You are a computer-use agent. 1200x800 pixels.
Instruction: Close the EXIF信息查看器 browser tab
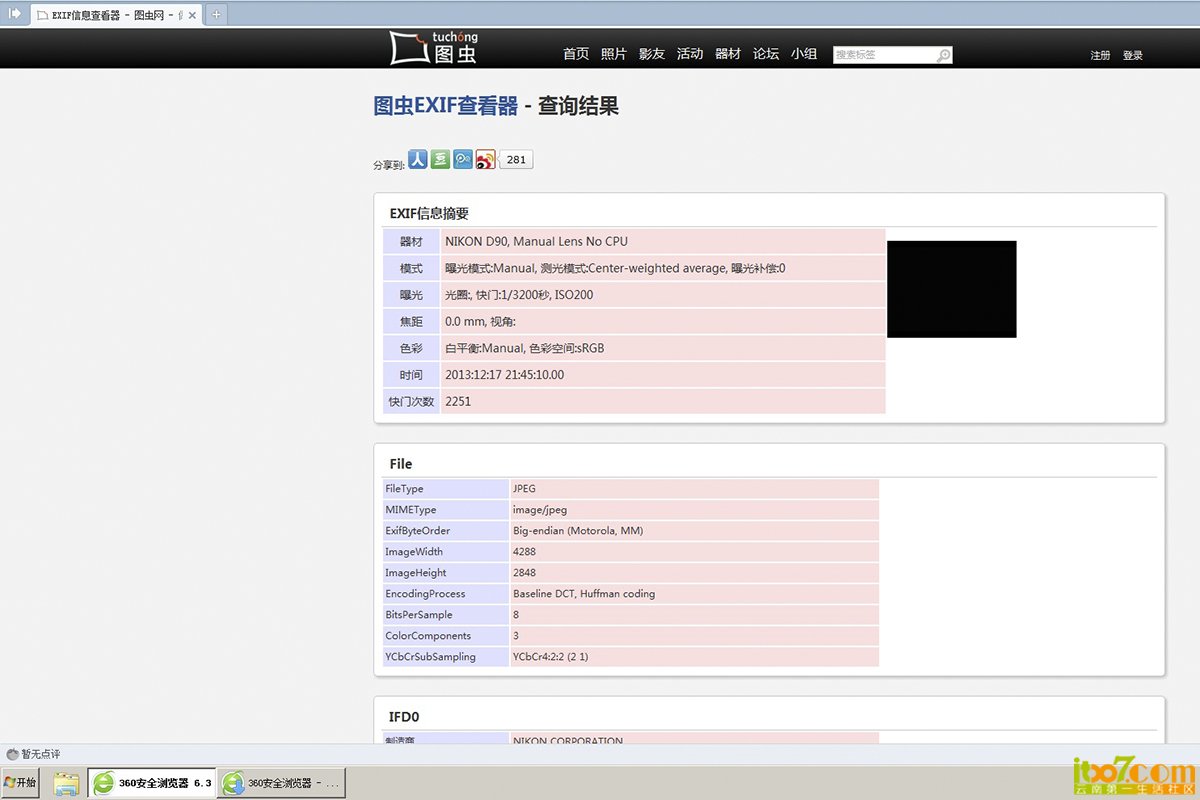pyautogui.click(x=192, y=15)
